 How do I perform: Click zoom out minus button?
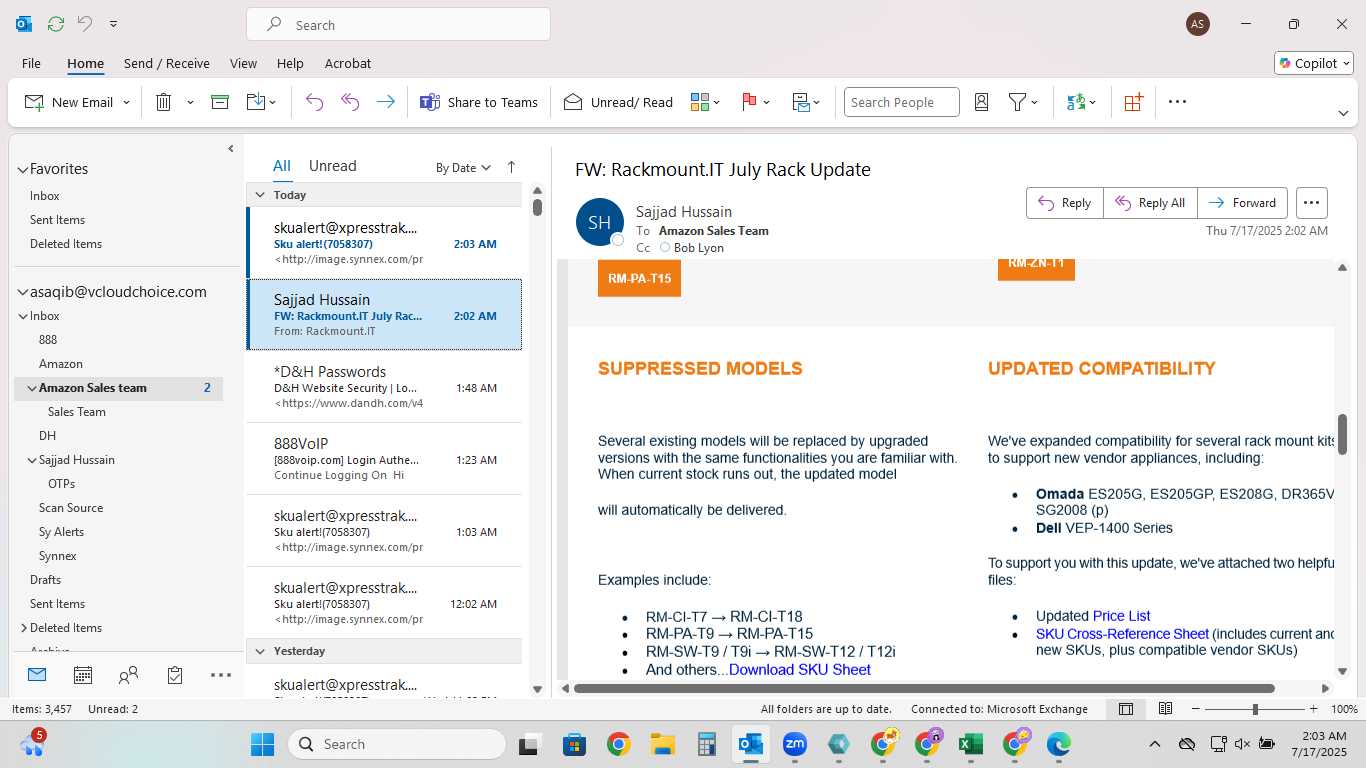coord(1197,709)
